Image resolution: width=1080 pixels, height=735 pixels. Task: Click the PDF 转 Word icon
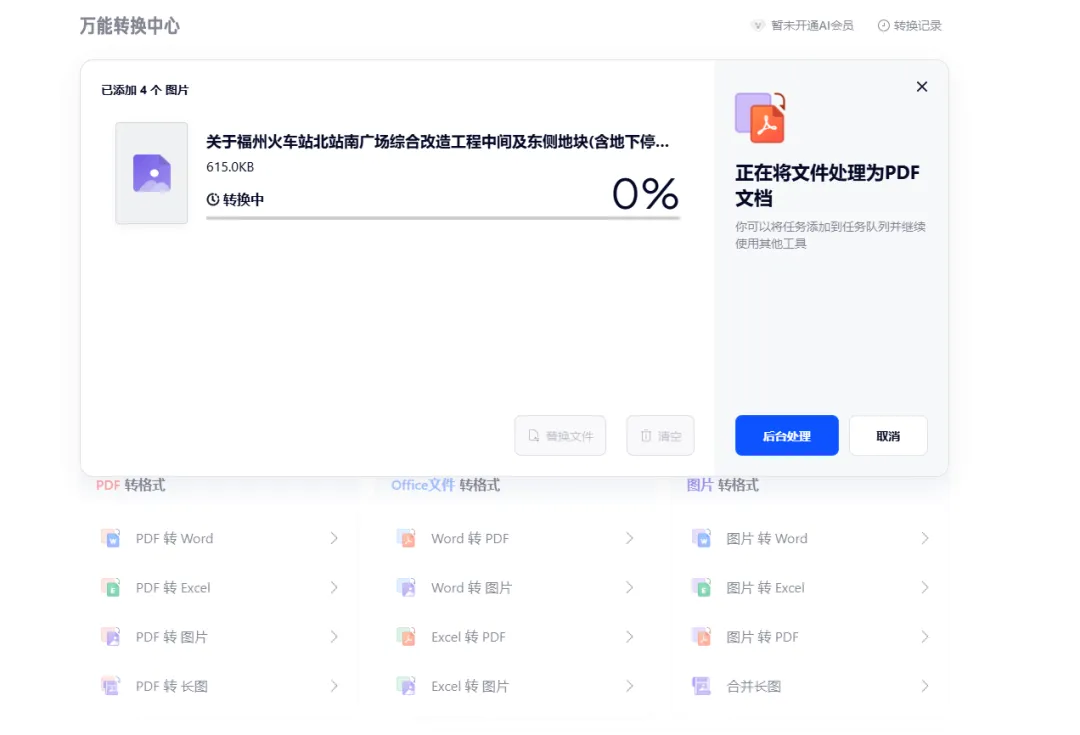pos(111,538)
